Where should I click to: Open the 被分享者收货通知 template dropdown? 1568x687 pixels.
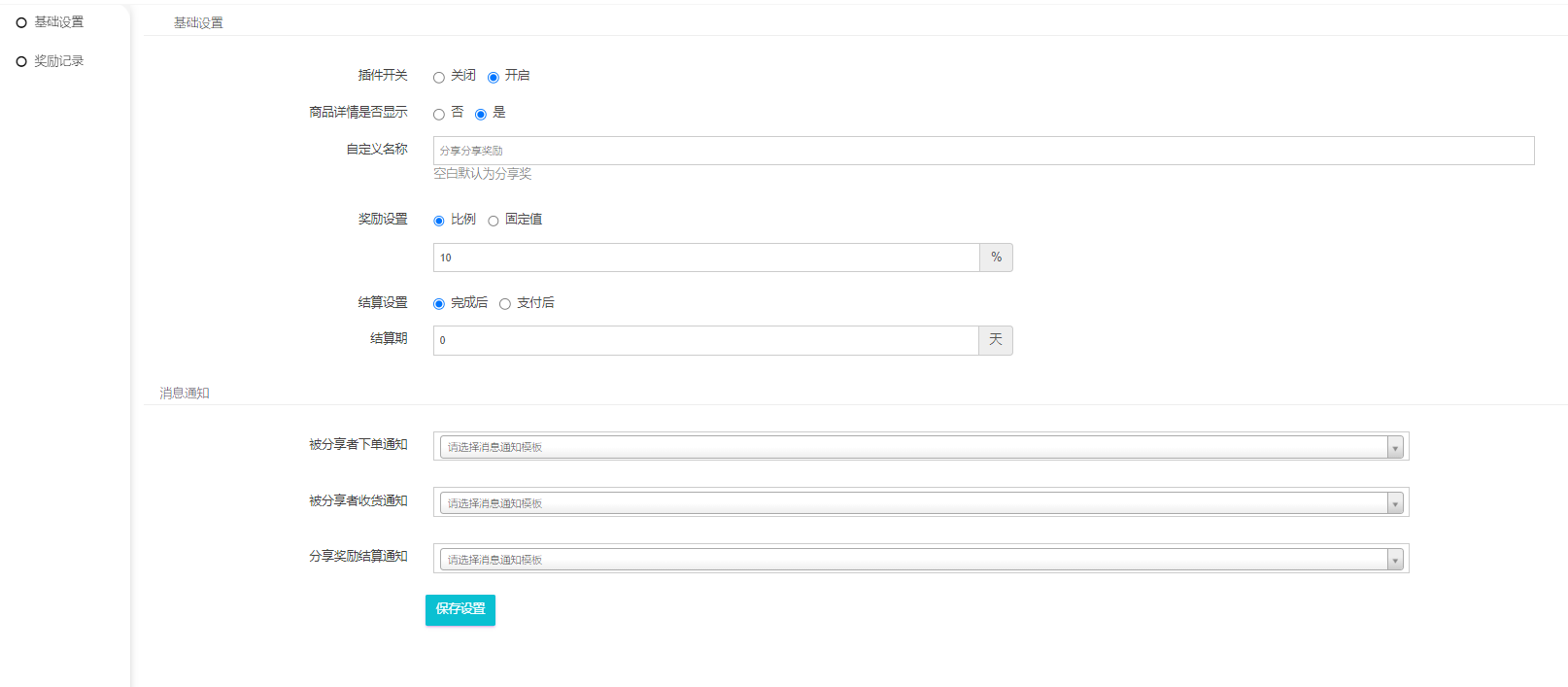pyautogui.click(x=913, y=503)
